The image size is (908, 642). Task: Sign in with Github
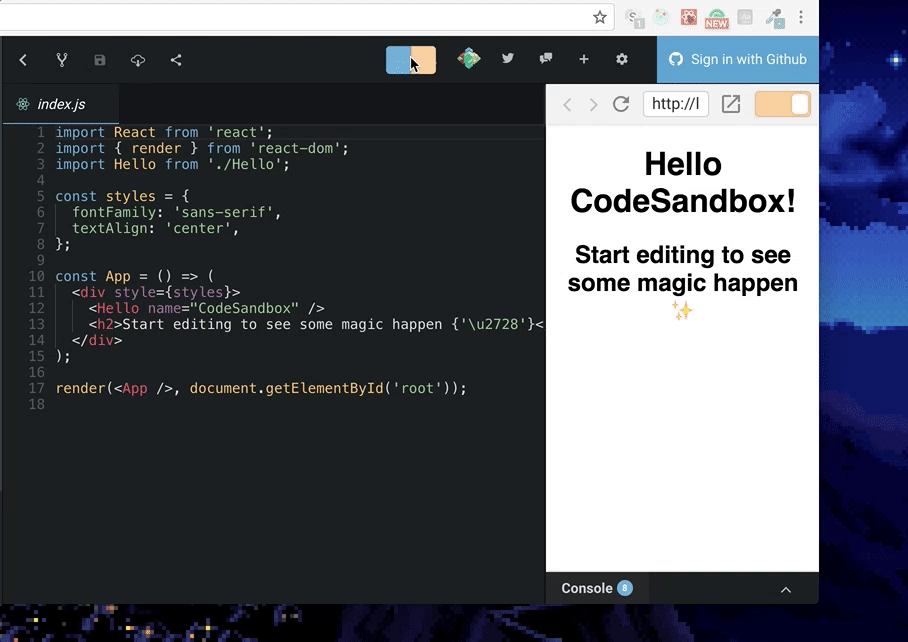(x=738, y=60)
